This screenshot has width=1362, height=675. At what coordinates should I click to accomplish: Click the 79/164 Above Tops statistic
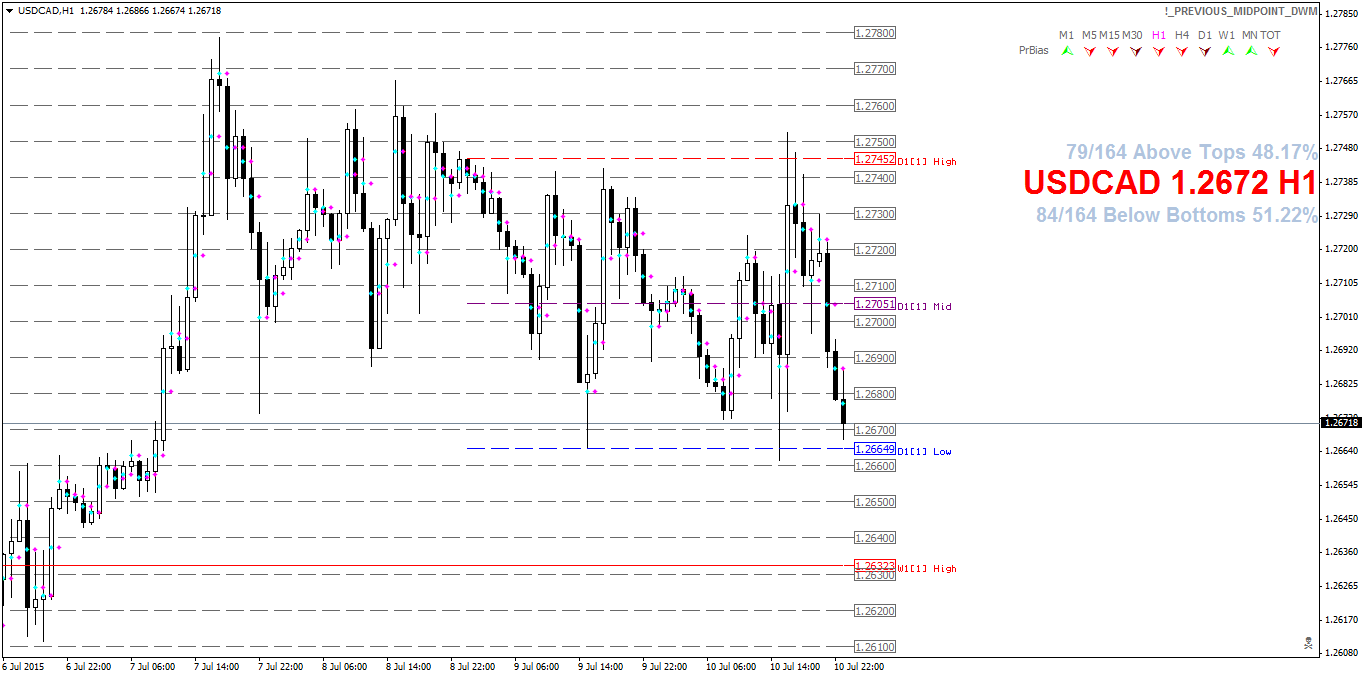(1190, 152)
